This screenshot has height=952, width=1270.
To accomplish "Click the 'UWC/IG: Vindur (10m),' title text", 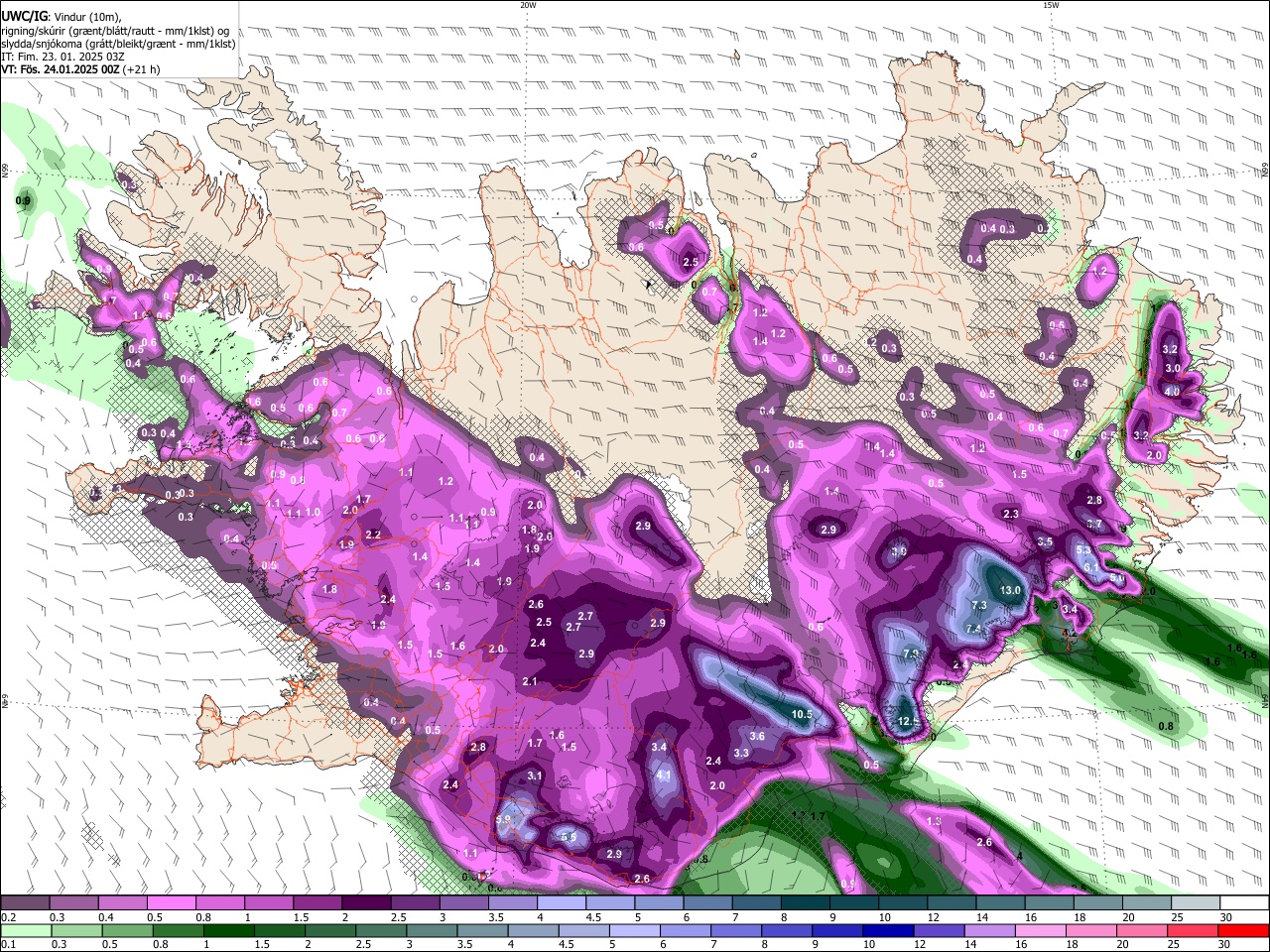I will pos(62,16).
